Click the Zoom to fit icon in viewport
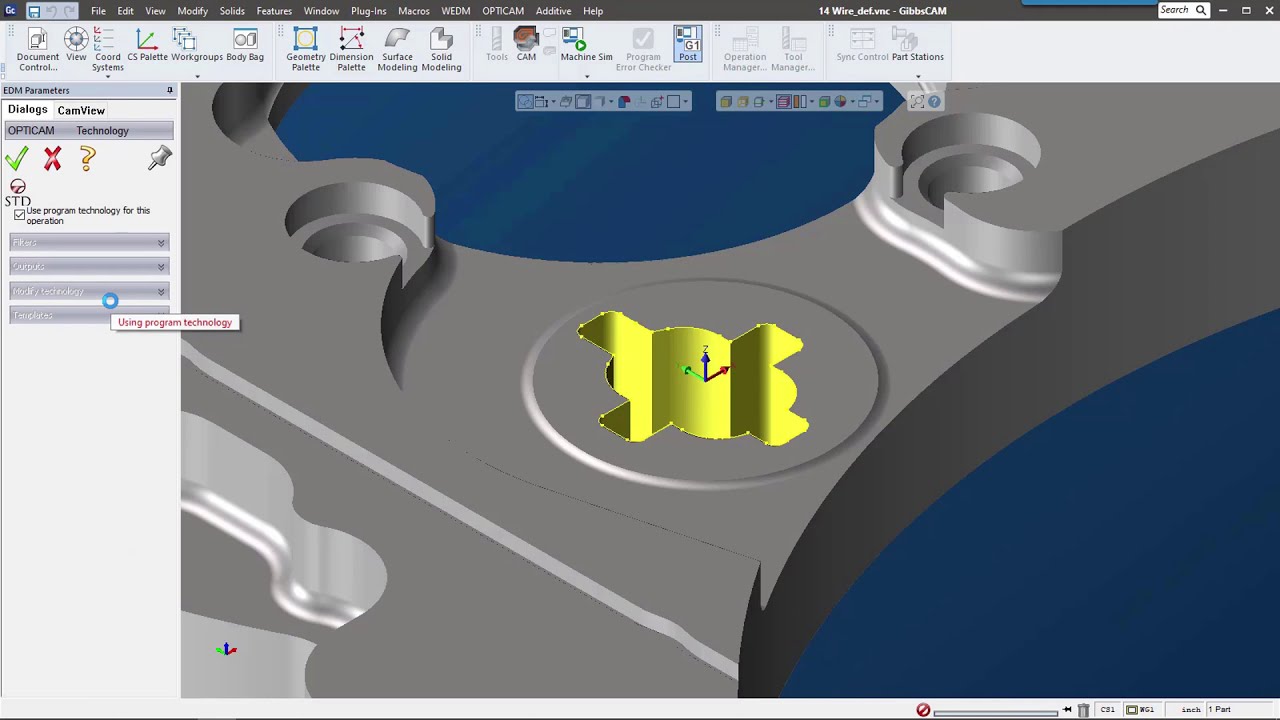The height and width of the screenshot is (720, 1280). click(917, 101)
